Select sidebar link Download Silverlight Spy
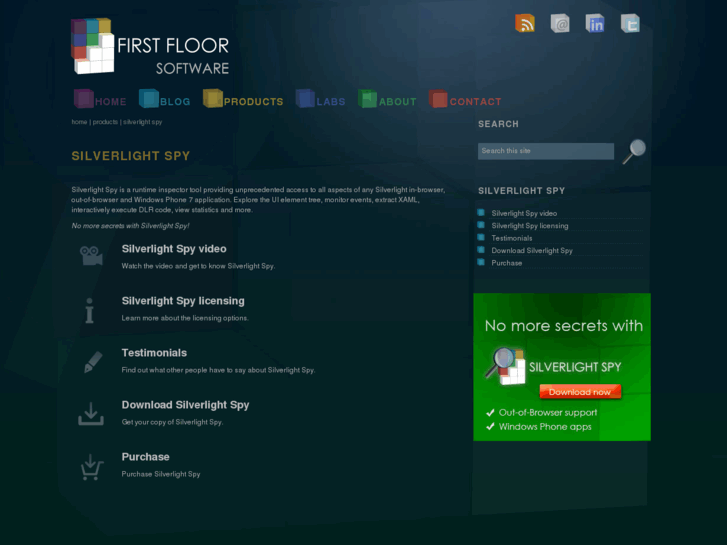The image size is (727, 545). (532, 250)
